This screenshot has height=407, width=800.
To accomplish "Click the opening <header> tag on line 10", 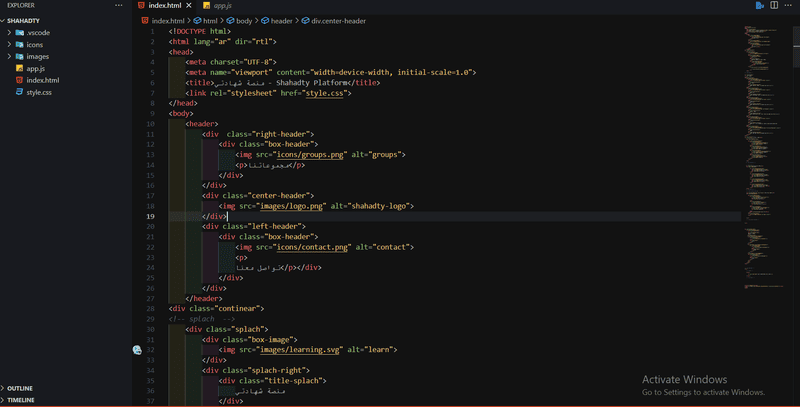I will pos(202,124).
